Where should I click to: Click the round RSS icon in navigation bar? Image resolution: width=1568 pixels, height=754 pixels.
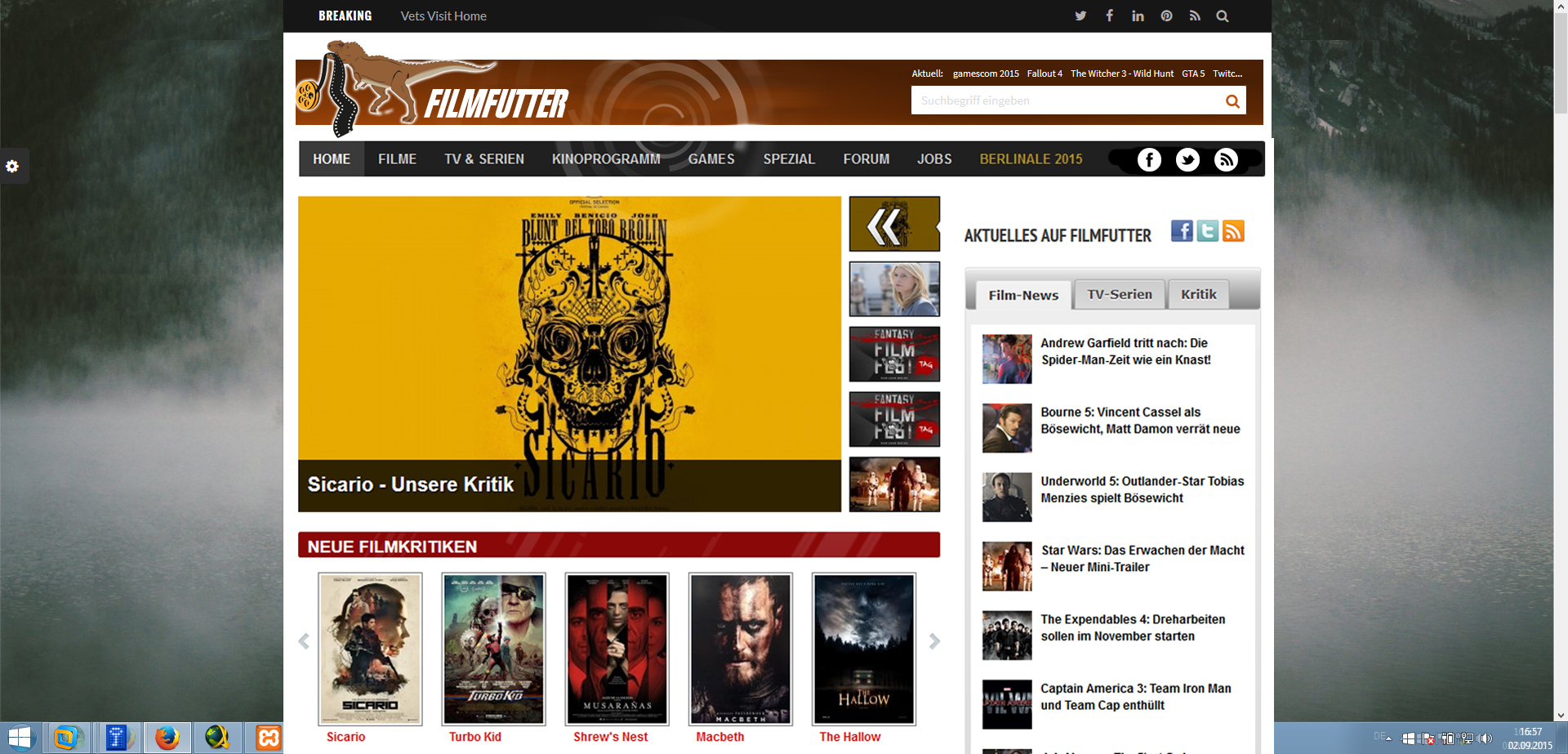point(1226,160)
